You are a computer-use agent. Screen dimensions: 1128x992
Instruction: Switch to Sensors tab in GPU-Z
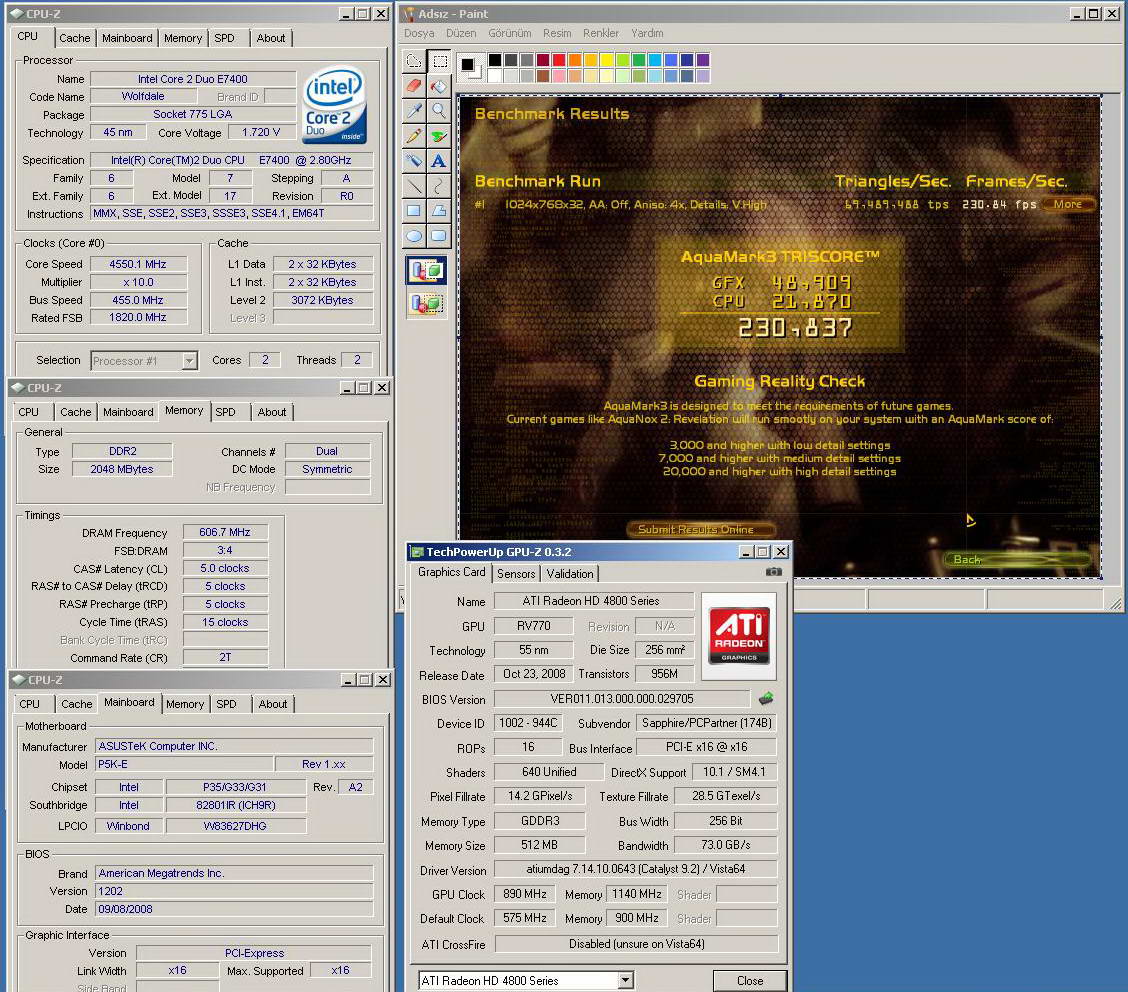[x=516, y=573]
